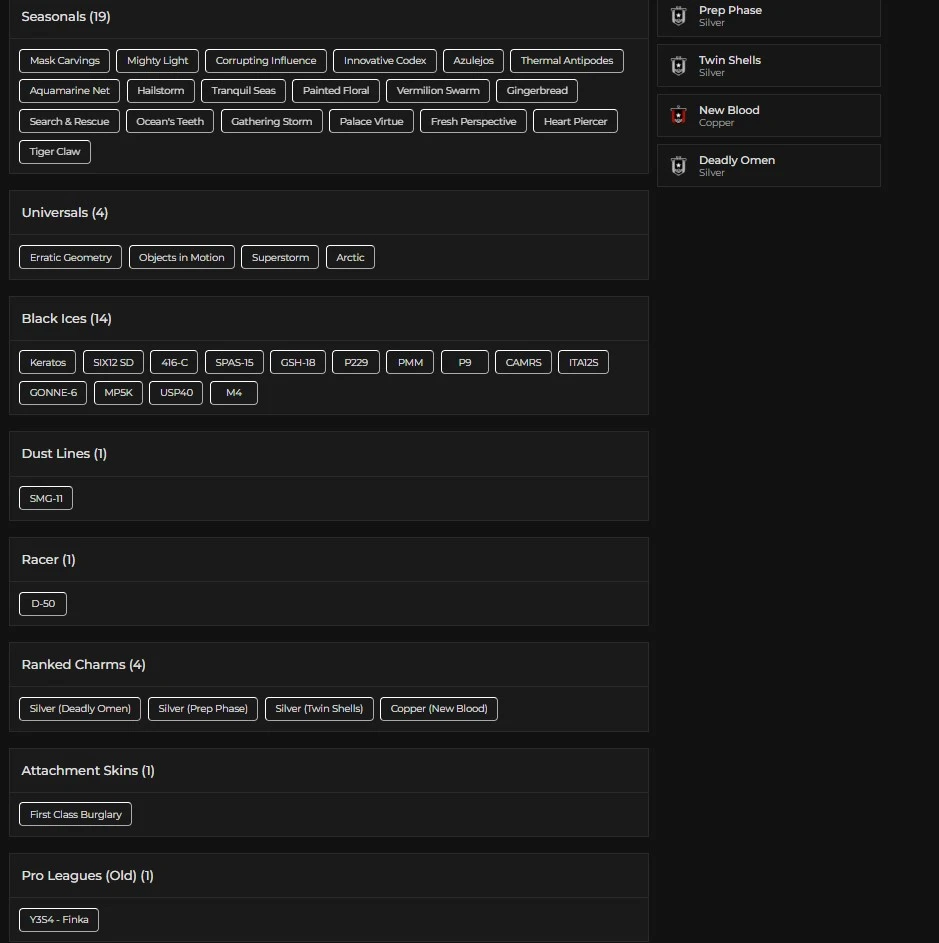The width and height of the screenshot is (939, 943).
Task: Click the Twin Shells silver rank icon
Action: click(x=678, y=66)
